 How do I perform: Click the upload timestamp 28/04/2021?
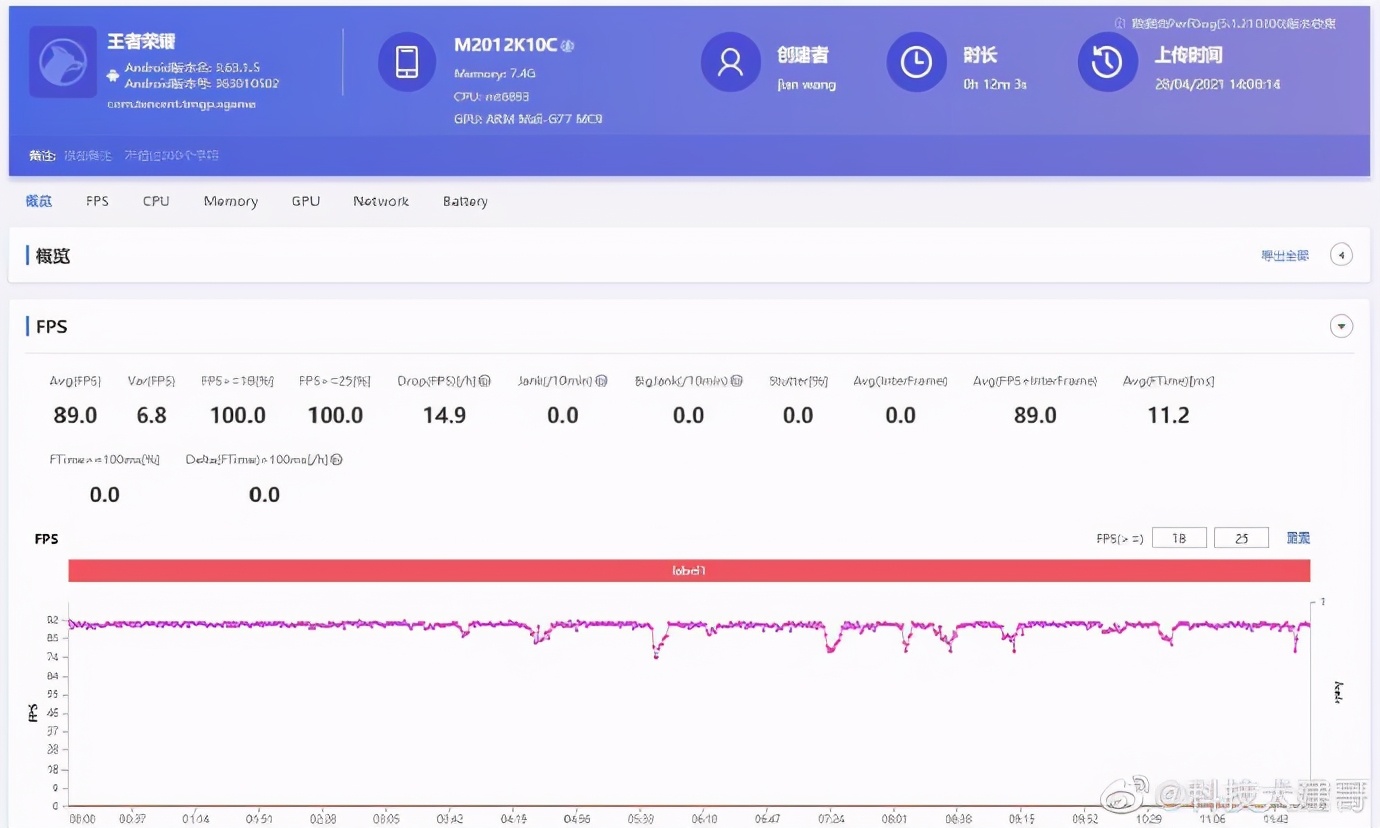click(x=1218, y=84)
